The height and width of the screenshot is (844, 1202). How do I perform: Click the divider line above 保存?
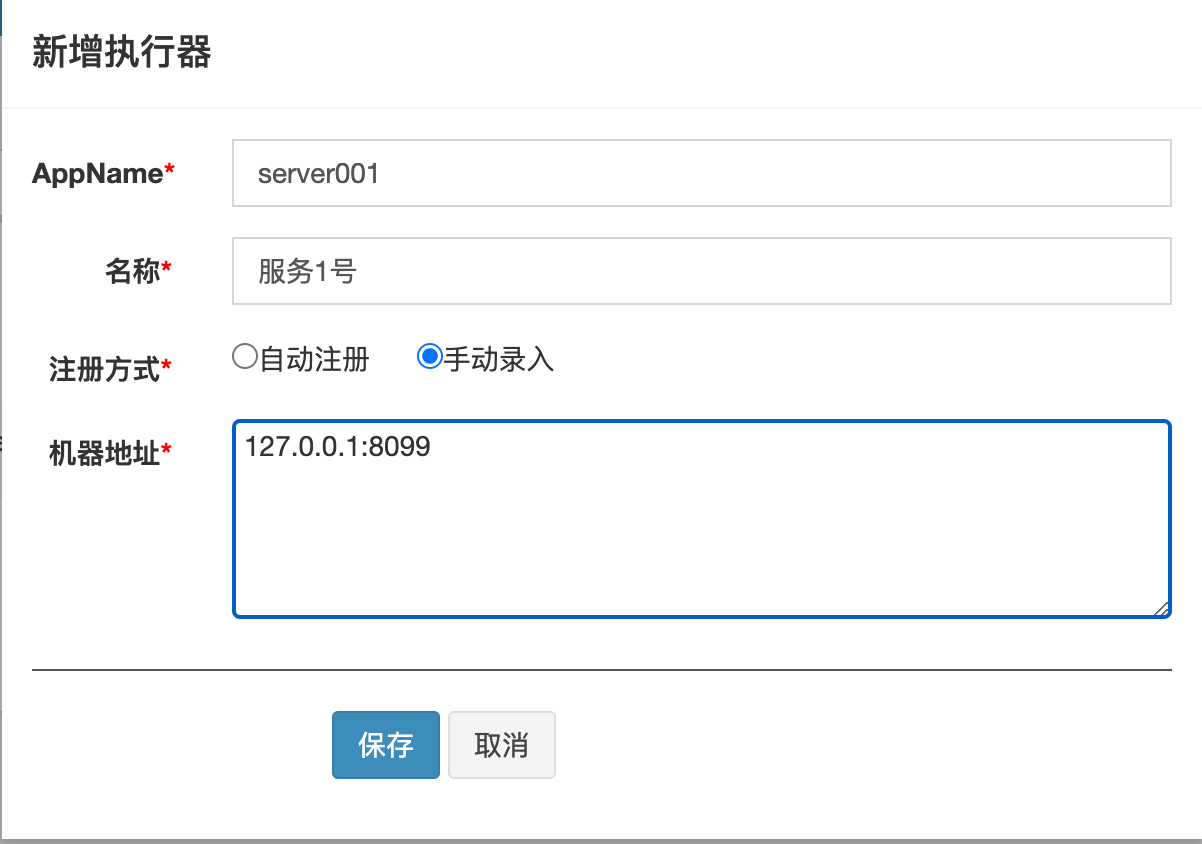[601, 669]
